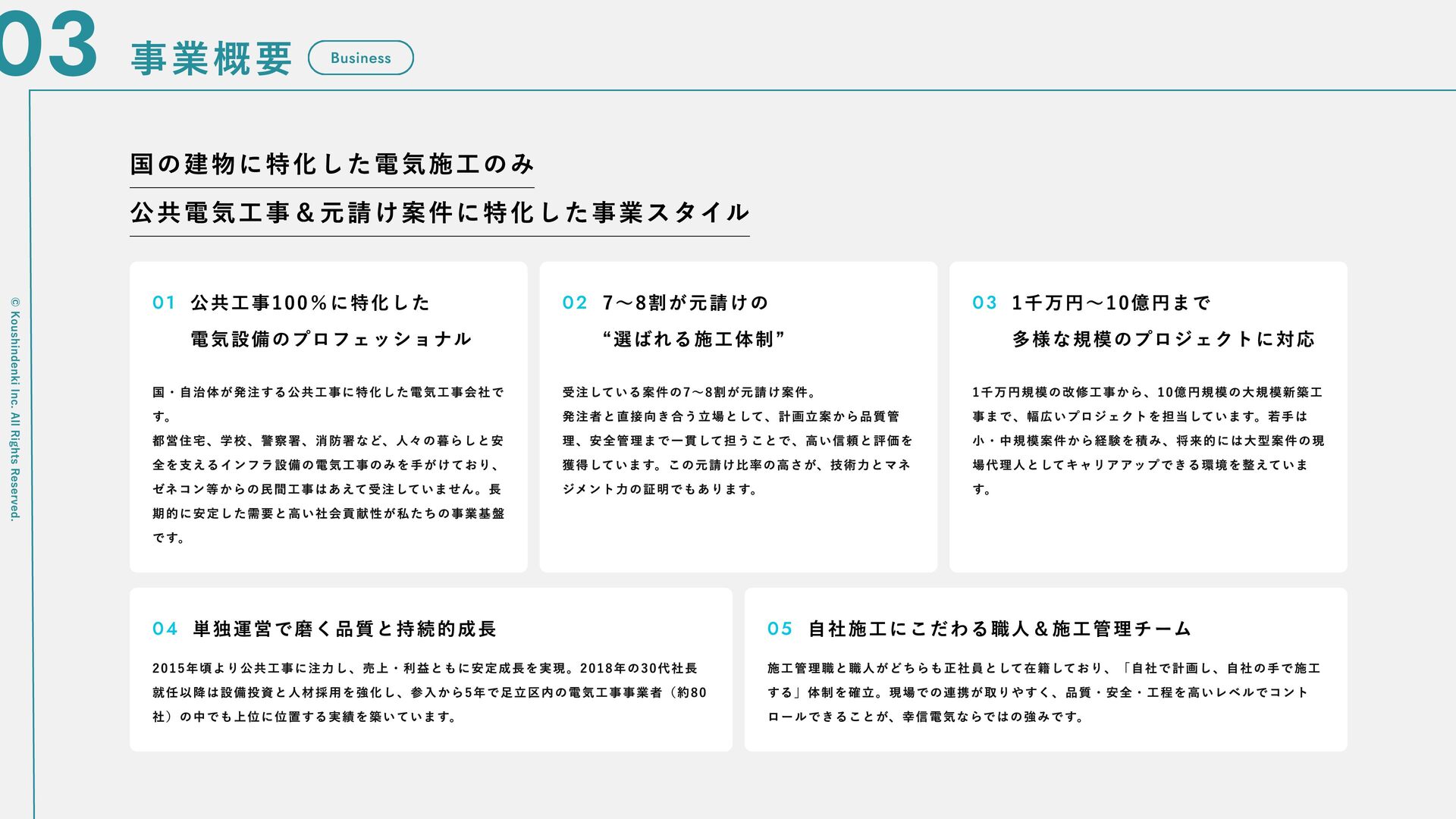The width and height of the screenshot is (1456, 819).
Task: Click the 単独運営で磨く品質と持続的成長 title
Action: click(345, 629)
